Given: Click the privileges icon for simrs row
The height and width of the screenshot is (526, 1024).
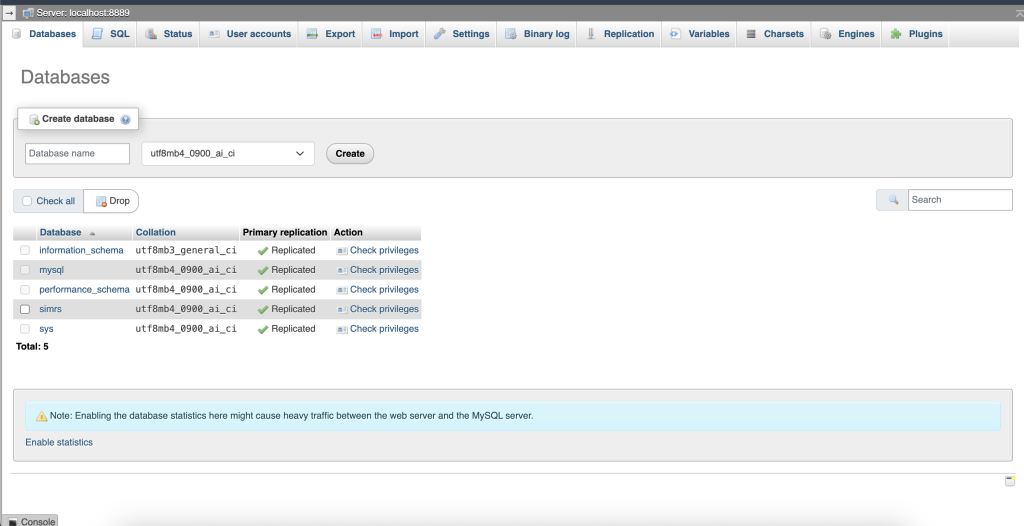Looking at the screenshot, I should (342, 309).
